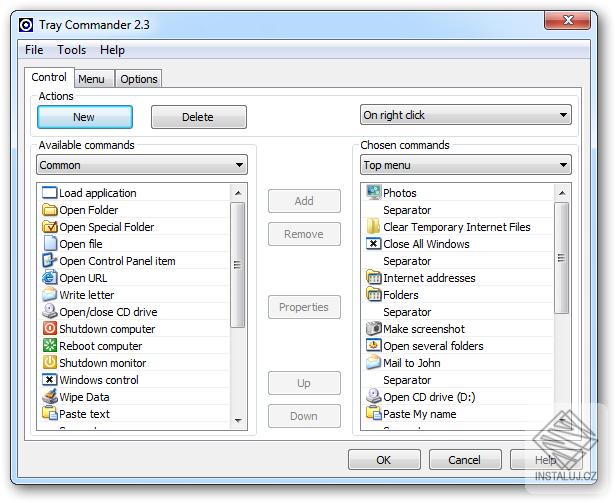Click the Write letter envelope icon
Image resolution: width=616 pixels, height=503 pixels.
pos(50,294)
